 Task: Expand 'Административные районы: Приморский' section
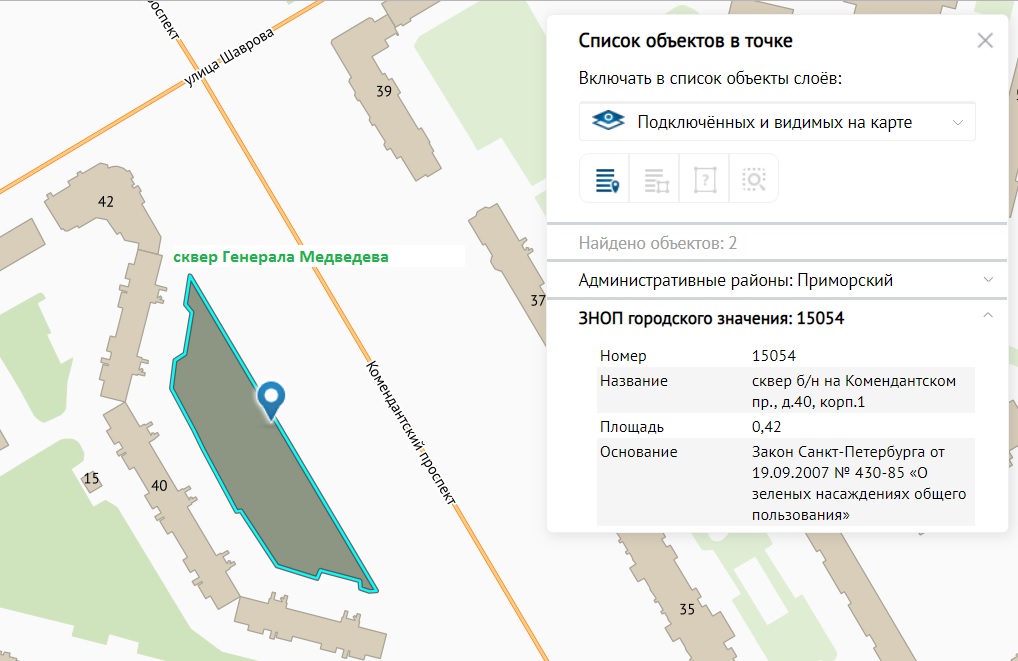click(x=776, y=280)
